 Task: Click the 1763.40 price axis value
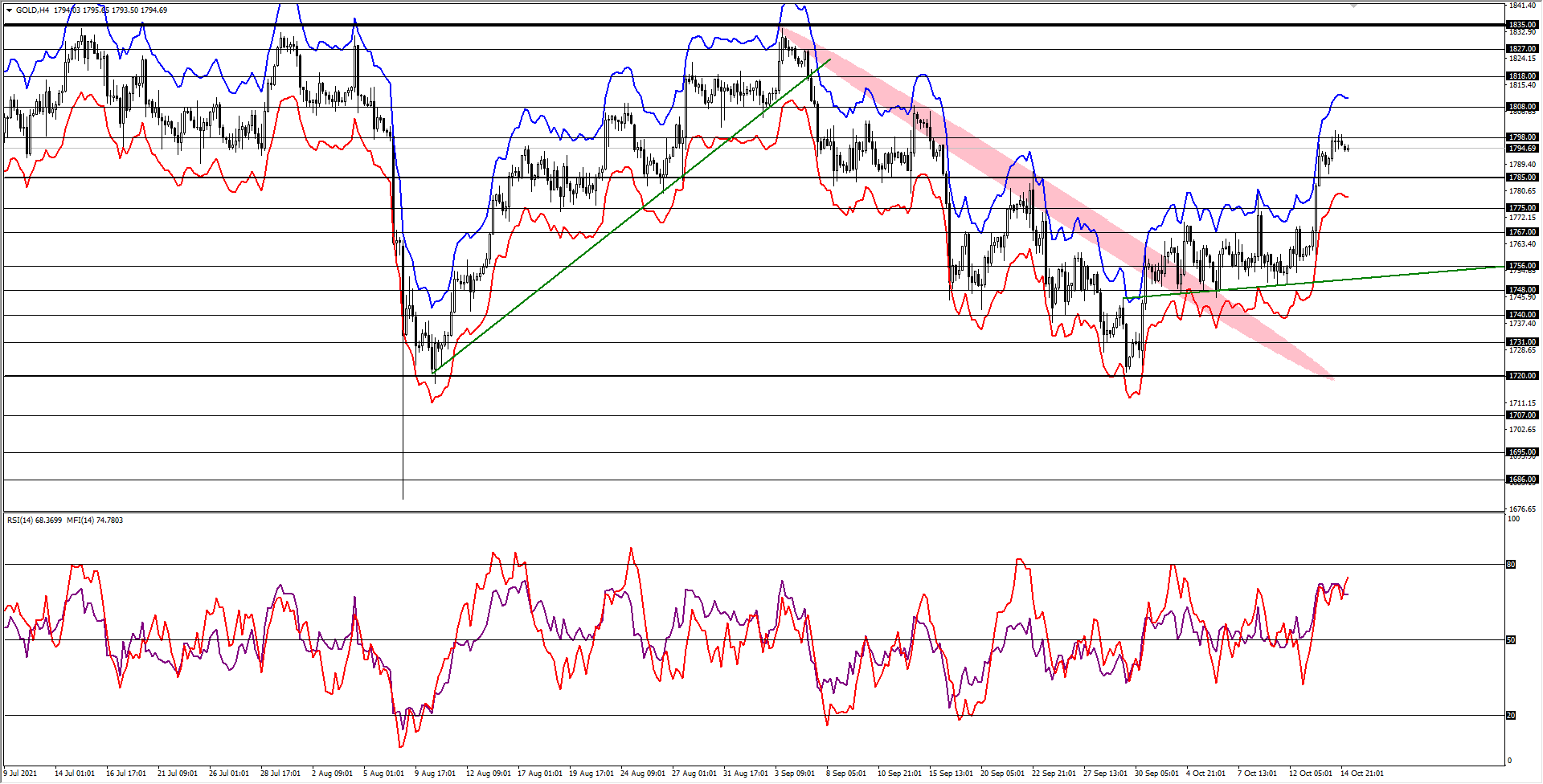(1522, 244)
